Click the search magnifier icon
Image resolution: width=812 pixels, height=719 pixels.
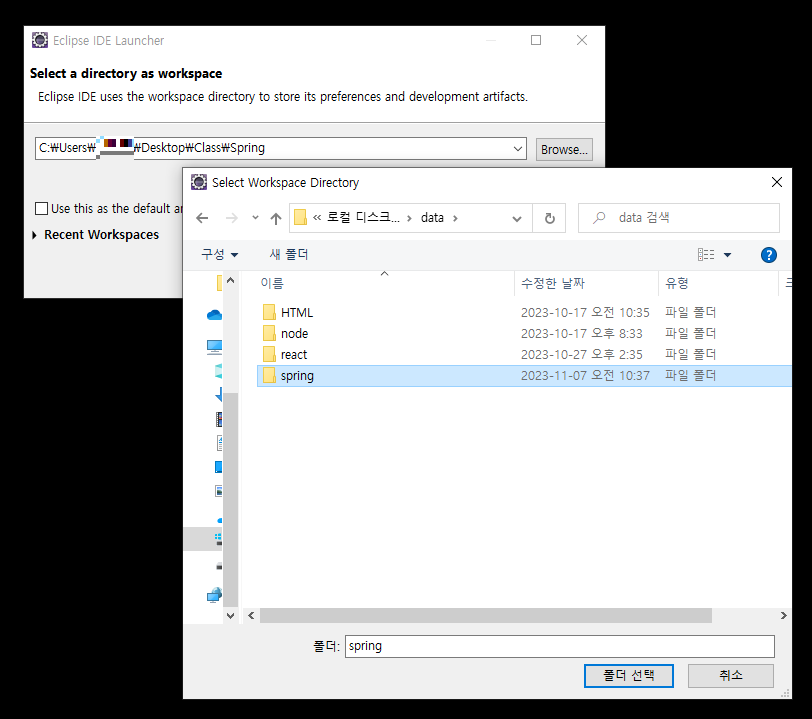[x=599, y=218]
